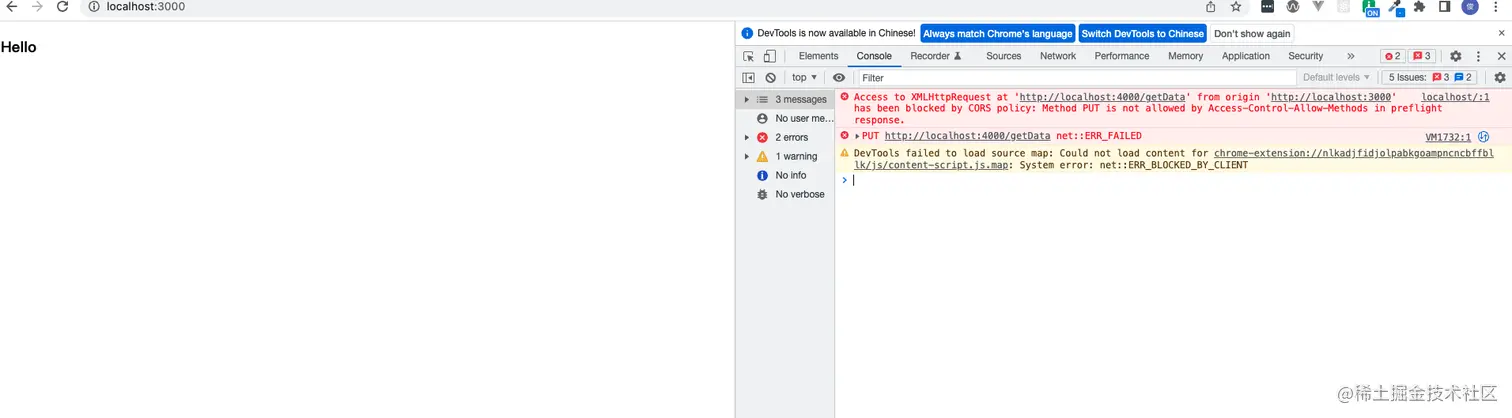Viewport: 1512px width, 418px height.
Task: Open the Performance tab
Action: [x=1122, y=56]
